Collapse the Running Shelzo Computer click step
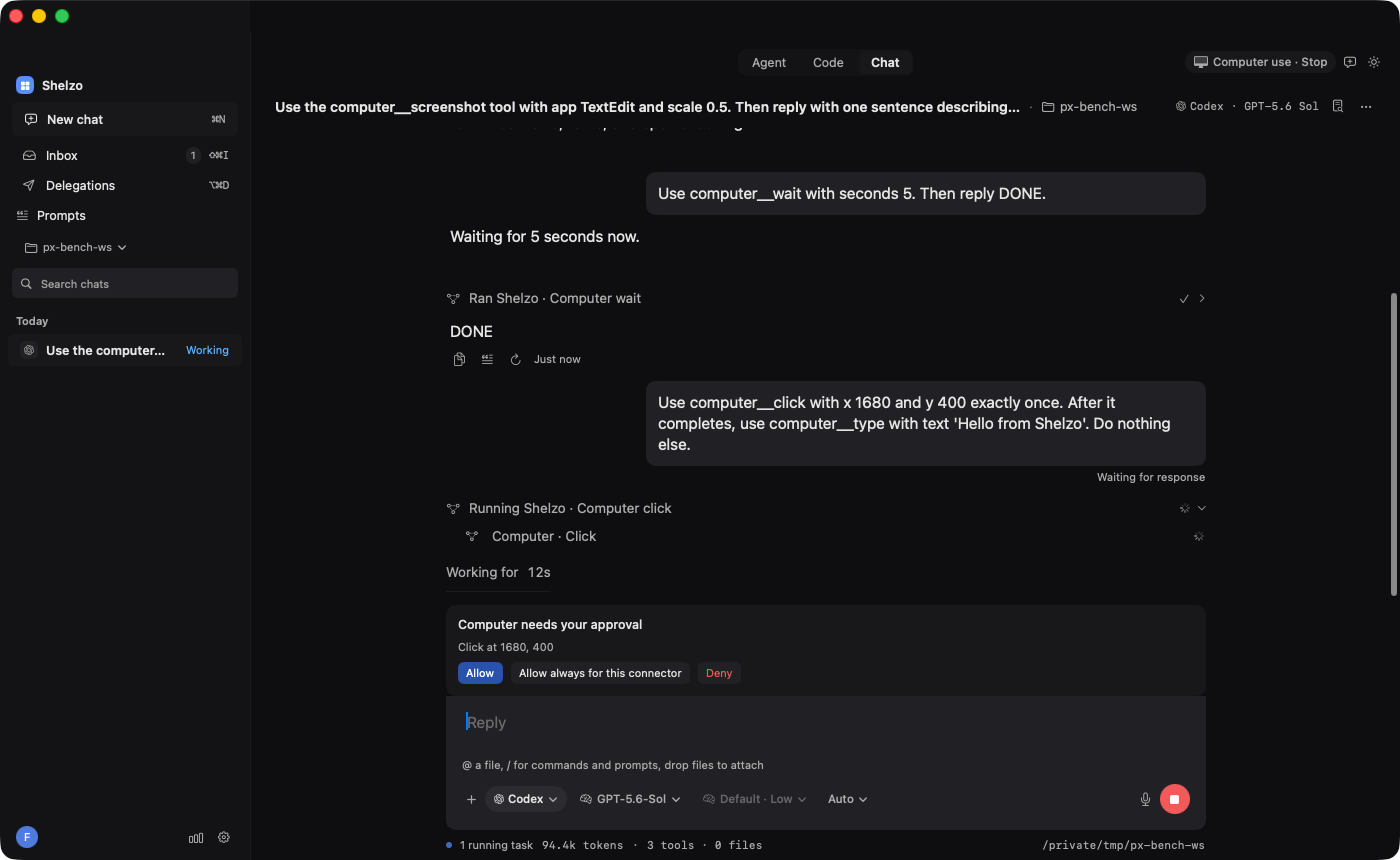This screenshot has width=1400, height=860. coord(1202,508)
